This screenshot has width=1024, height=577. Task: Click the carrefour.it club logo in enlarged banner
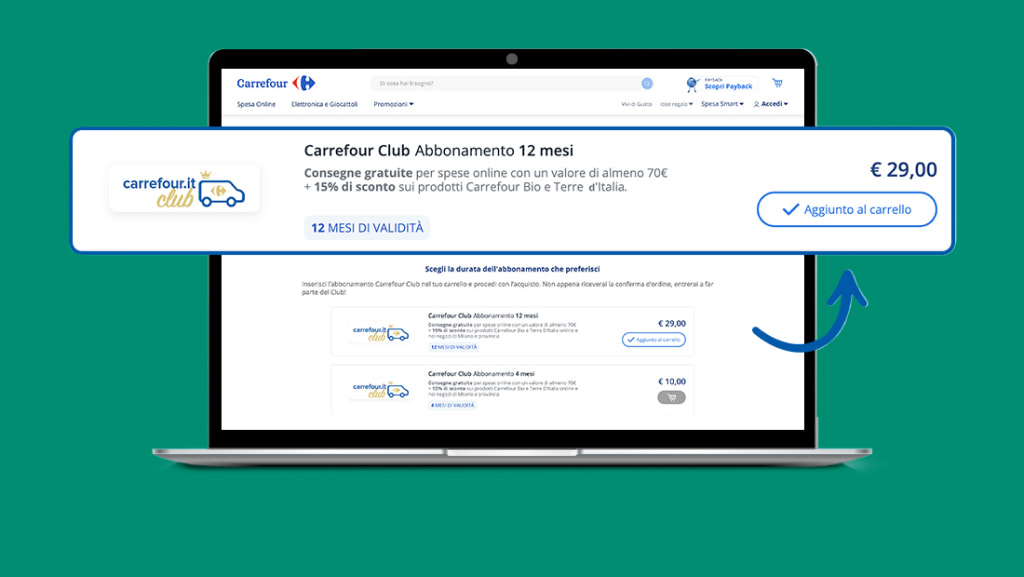pos(184,189)
